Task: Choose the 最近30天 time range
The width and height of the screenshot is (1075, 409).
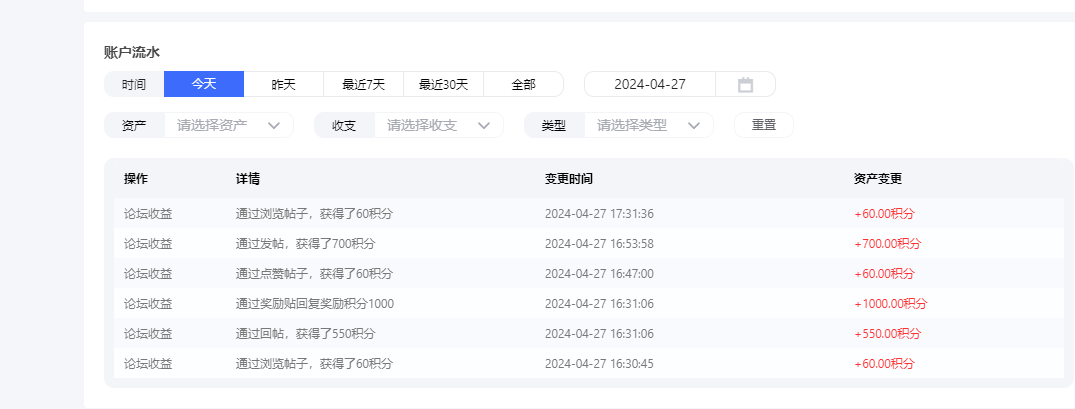Action: (x=444, y=84)
